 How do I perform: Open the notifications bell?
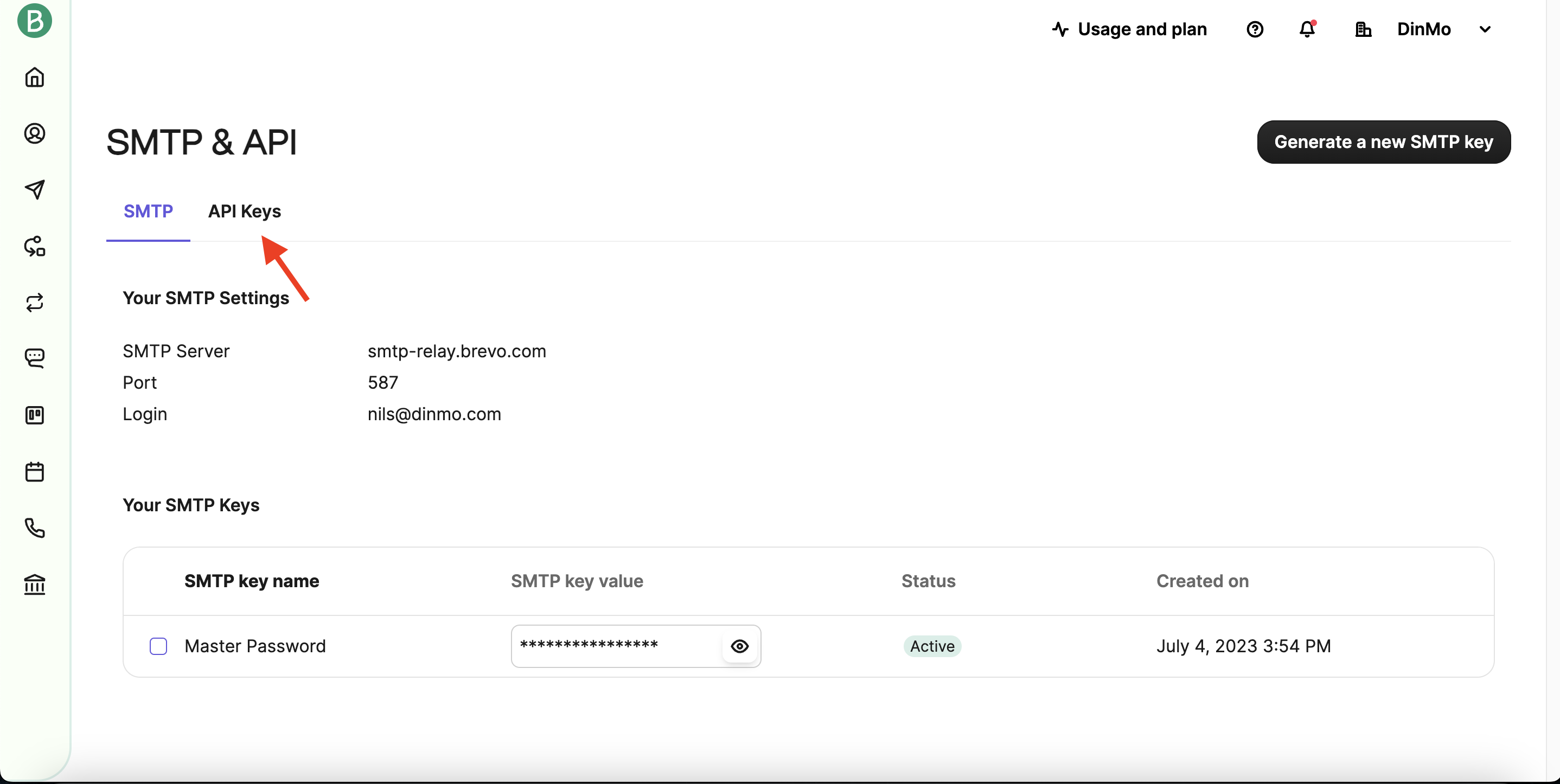pyautogui.click(x=1307, y=29)
